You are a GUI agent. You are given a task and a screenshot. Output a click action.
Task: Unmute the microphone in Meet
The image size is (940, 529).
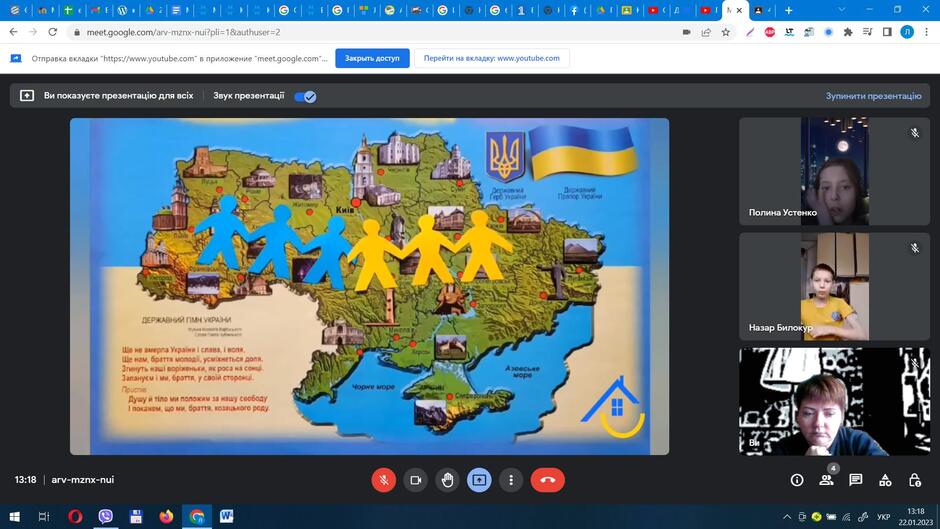coord(384,480)
